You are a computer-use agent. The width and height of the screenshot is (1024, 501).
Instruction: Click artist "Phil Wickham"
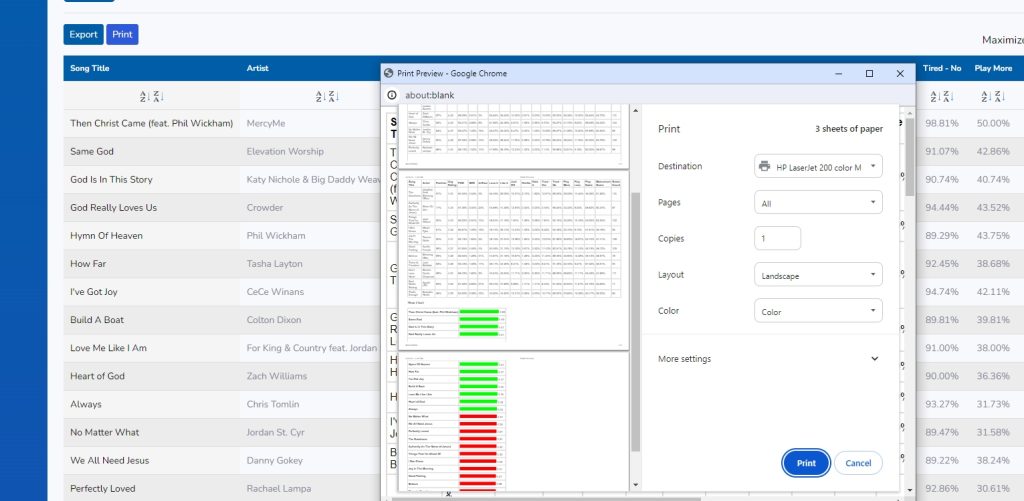click(276, 235)
